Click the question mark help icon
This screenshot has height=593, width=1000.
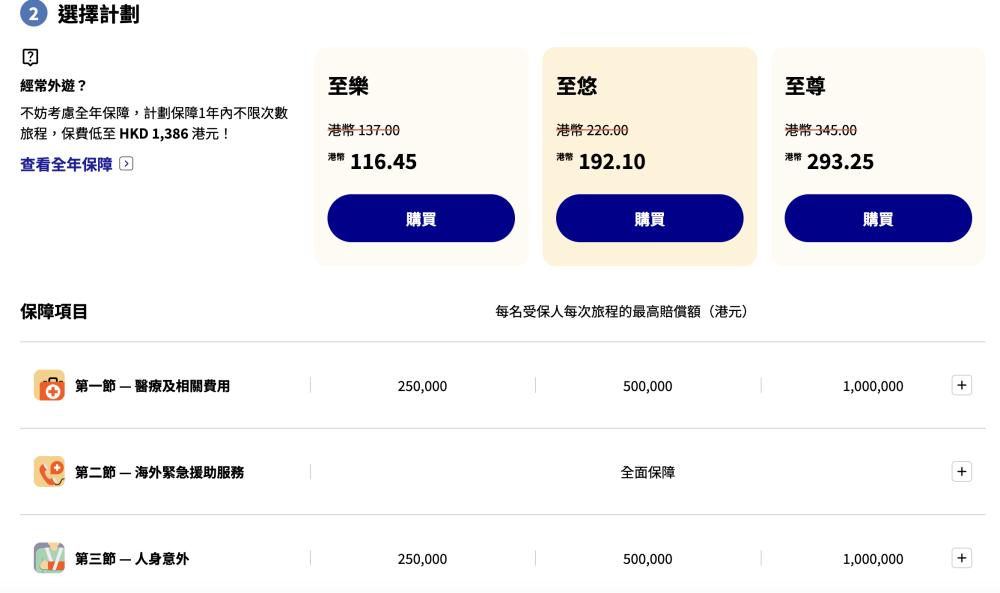coord(30,57)
